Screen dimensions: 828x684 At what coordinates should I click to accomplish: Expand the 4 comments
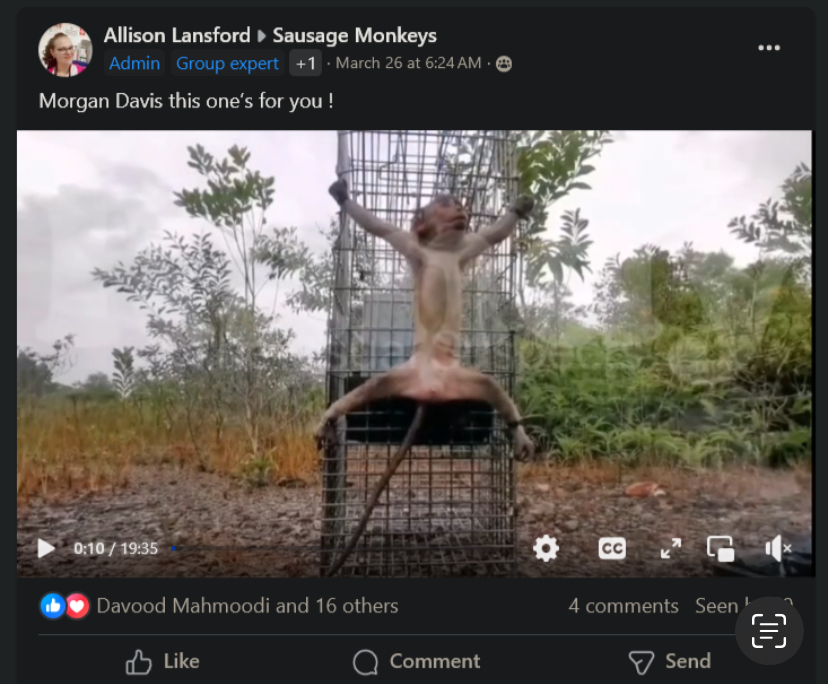coord(623,605)
